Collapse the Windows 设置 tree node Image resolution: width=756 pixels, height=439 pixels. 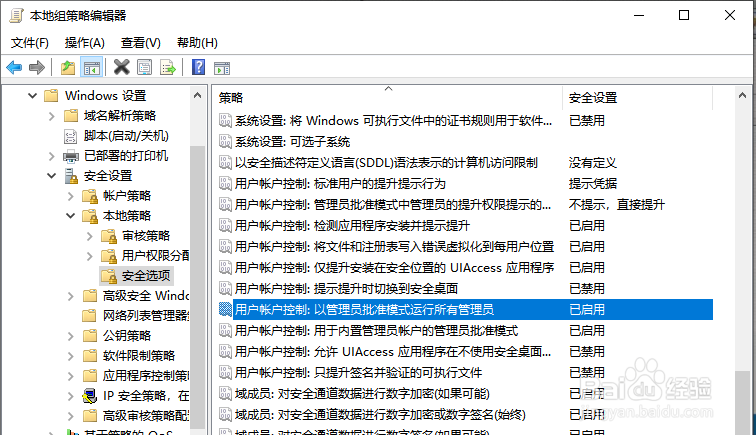(32, 96)
